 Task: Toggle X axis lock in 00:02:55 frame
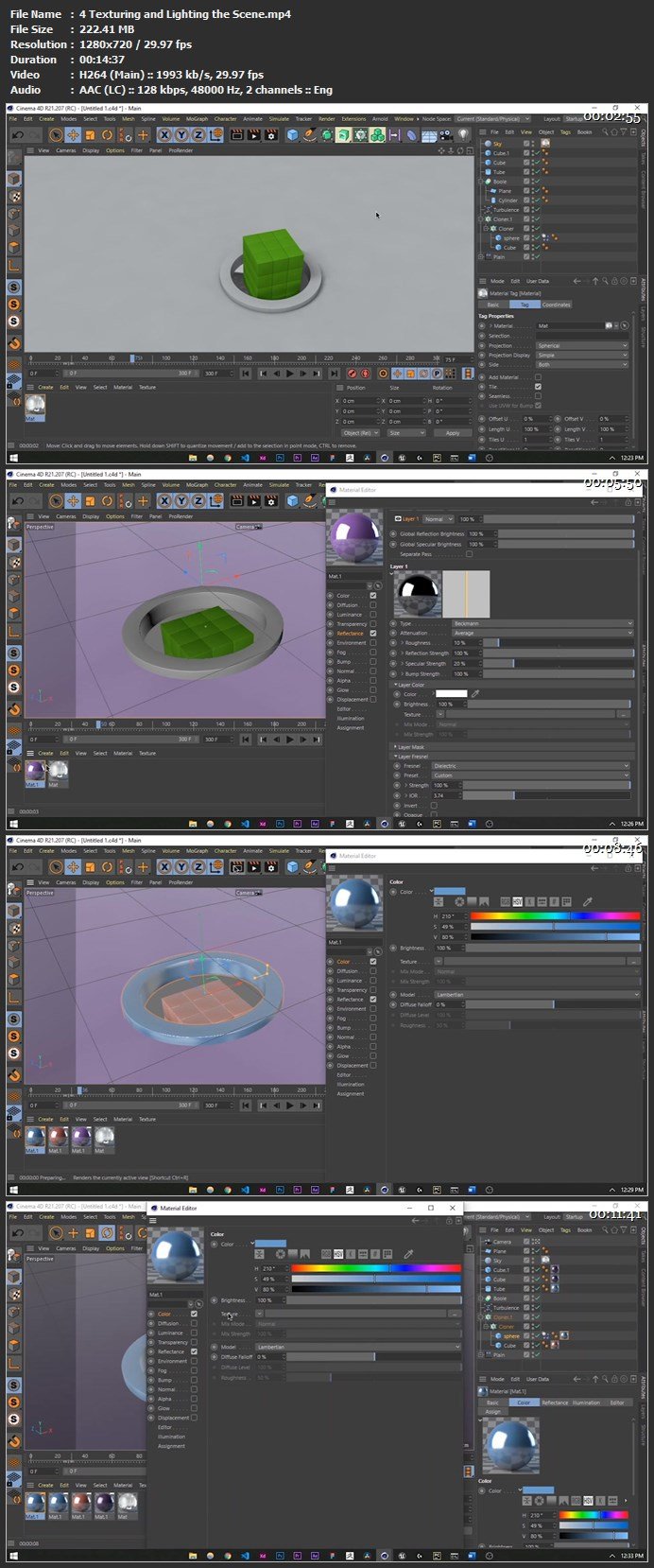[164, 135]
